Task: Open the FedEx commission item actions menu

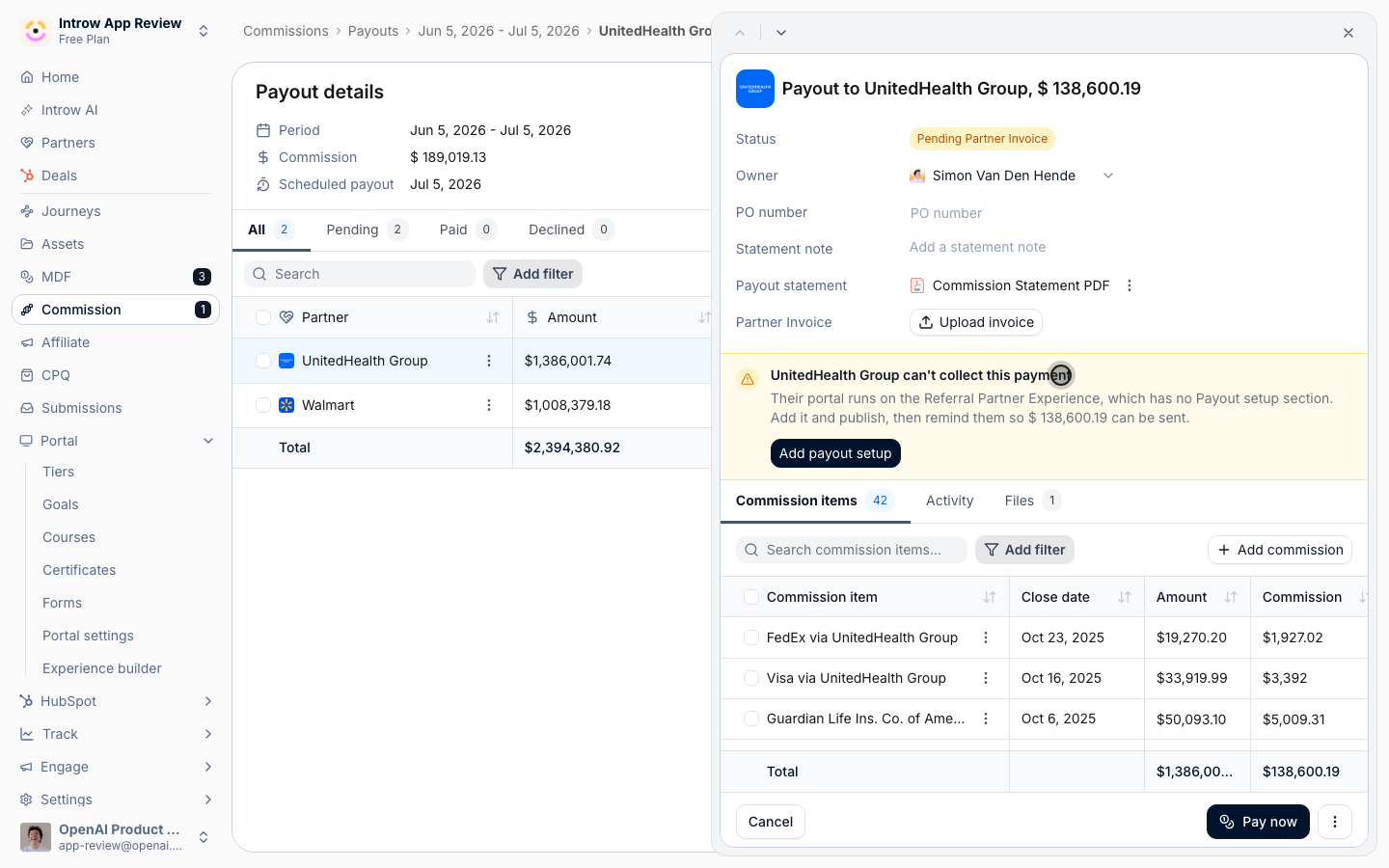Action: [x=986, y=637]
